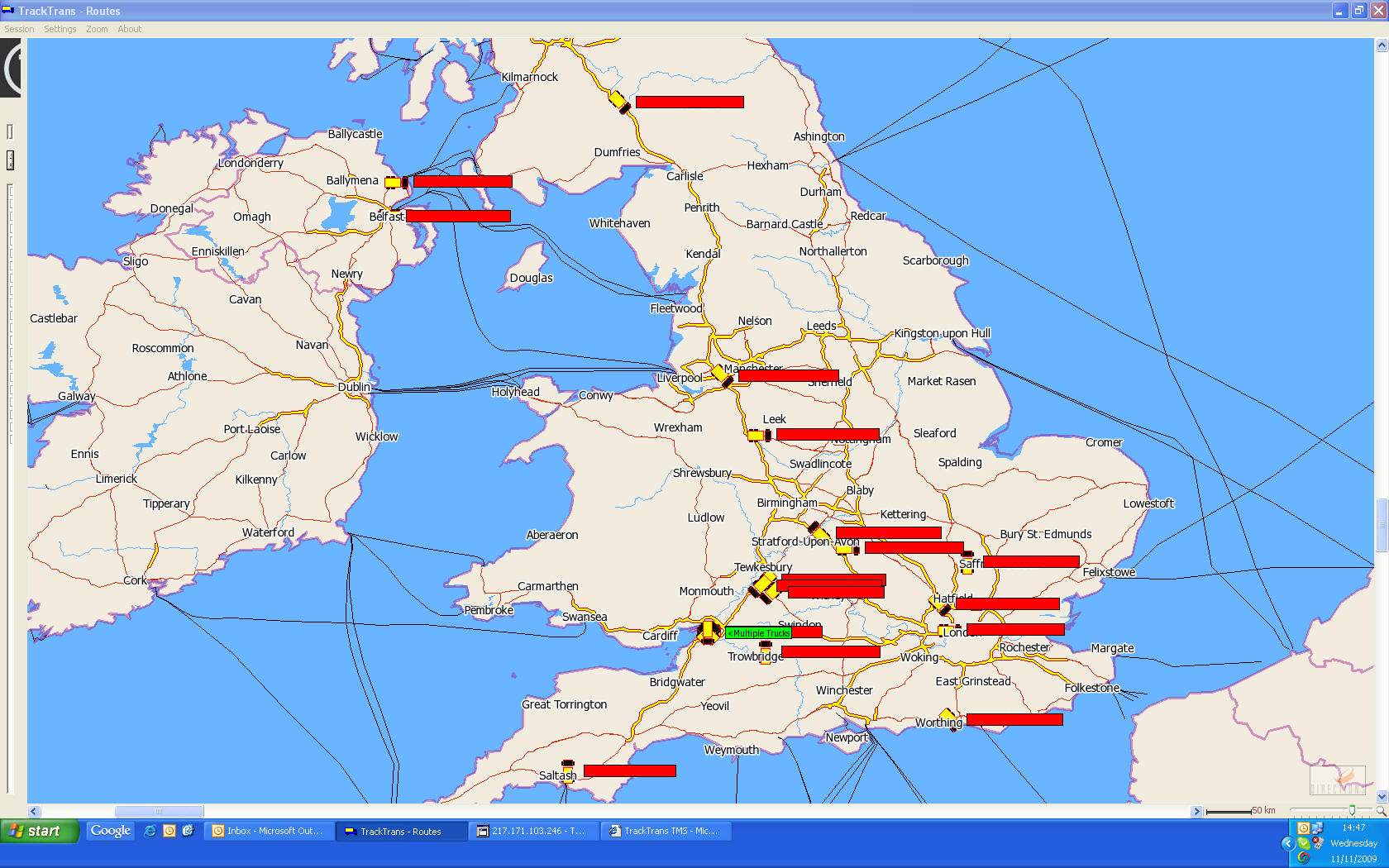Click the horizontal scrollbar right arrow

[1196, 812]
